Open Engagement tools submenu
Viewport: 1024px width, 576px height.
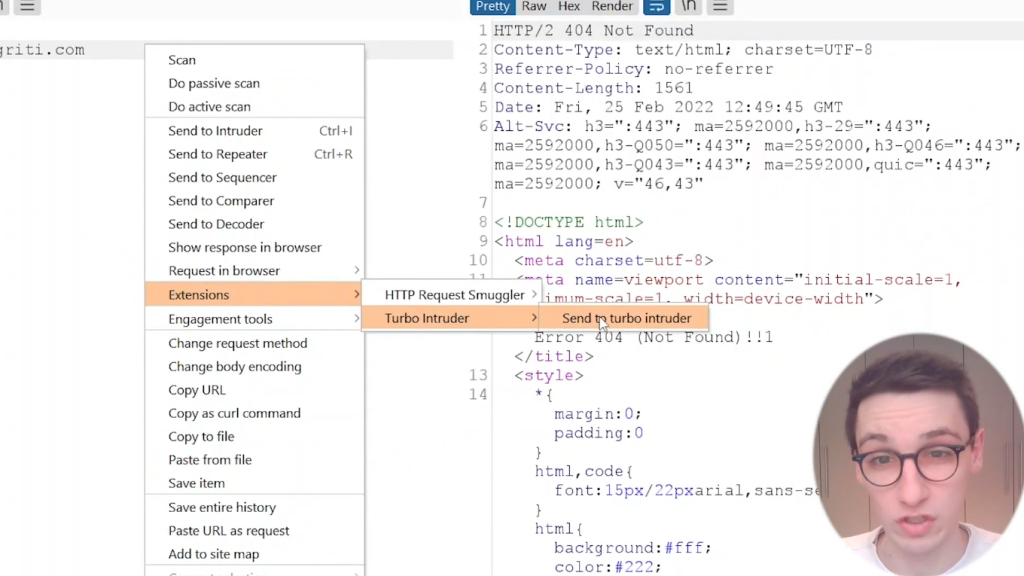click(255, 319)
